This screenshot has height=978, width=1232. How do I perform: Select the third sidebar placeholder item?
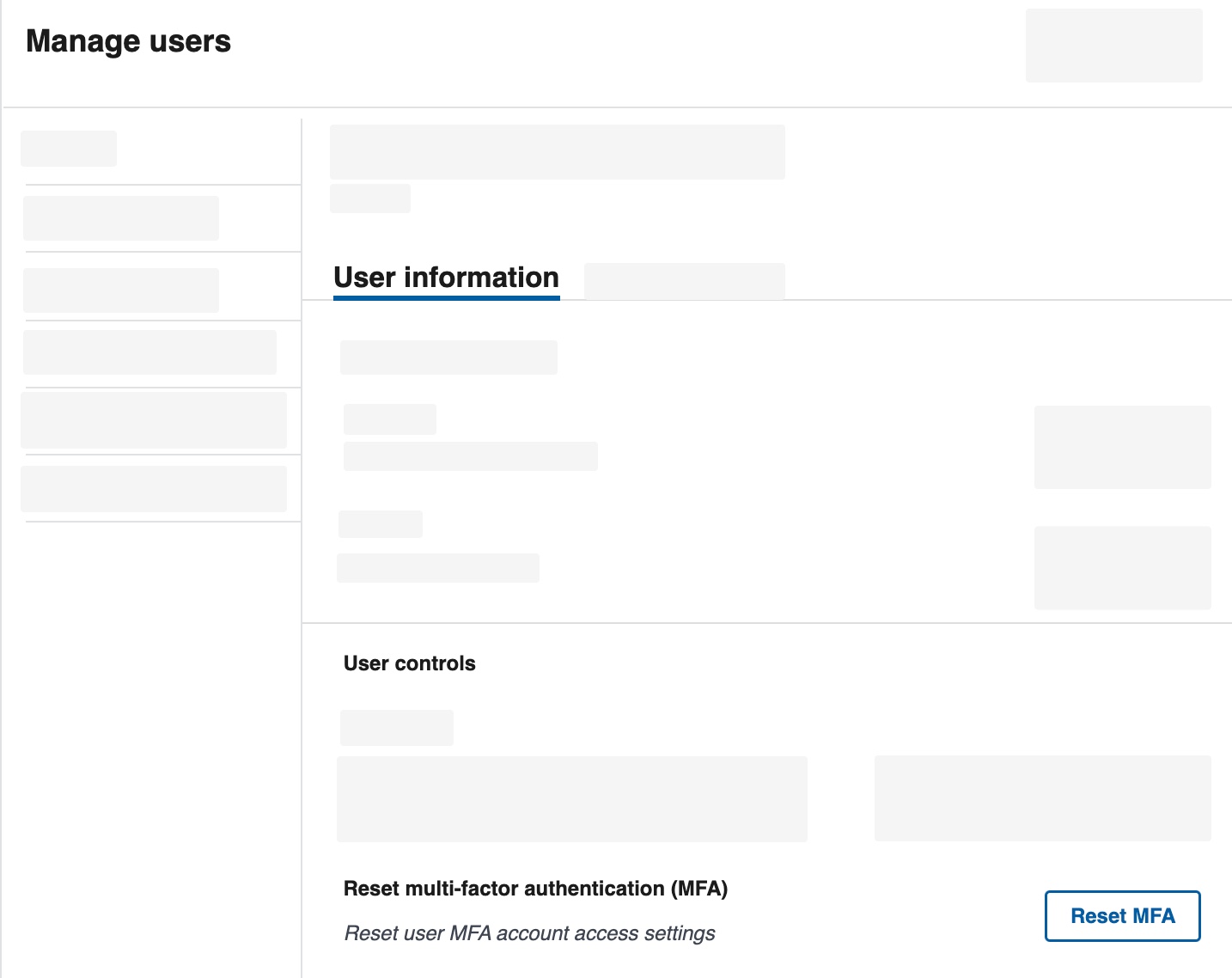pyautogui.click(x=121, y=290)
